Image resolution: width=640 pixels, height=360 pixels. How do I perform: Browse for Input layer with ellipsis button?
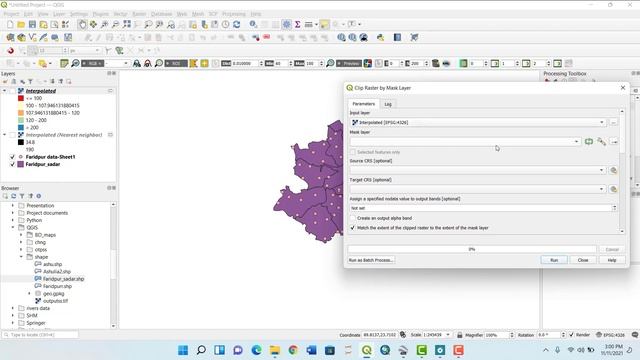point(613,122)
